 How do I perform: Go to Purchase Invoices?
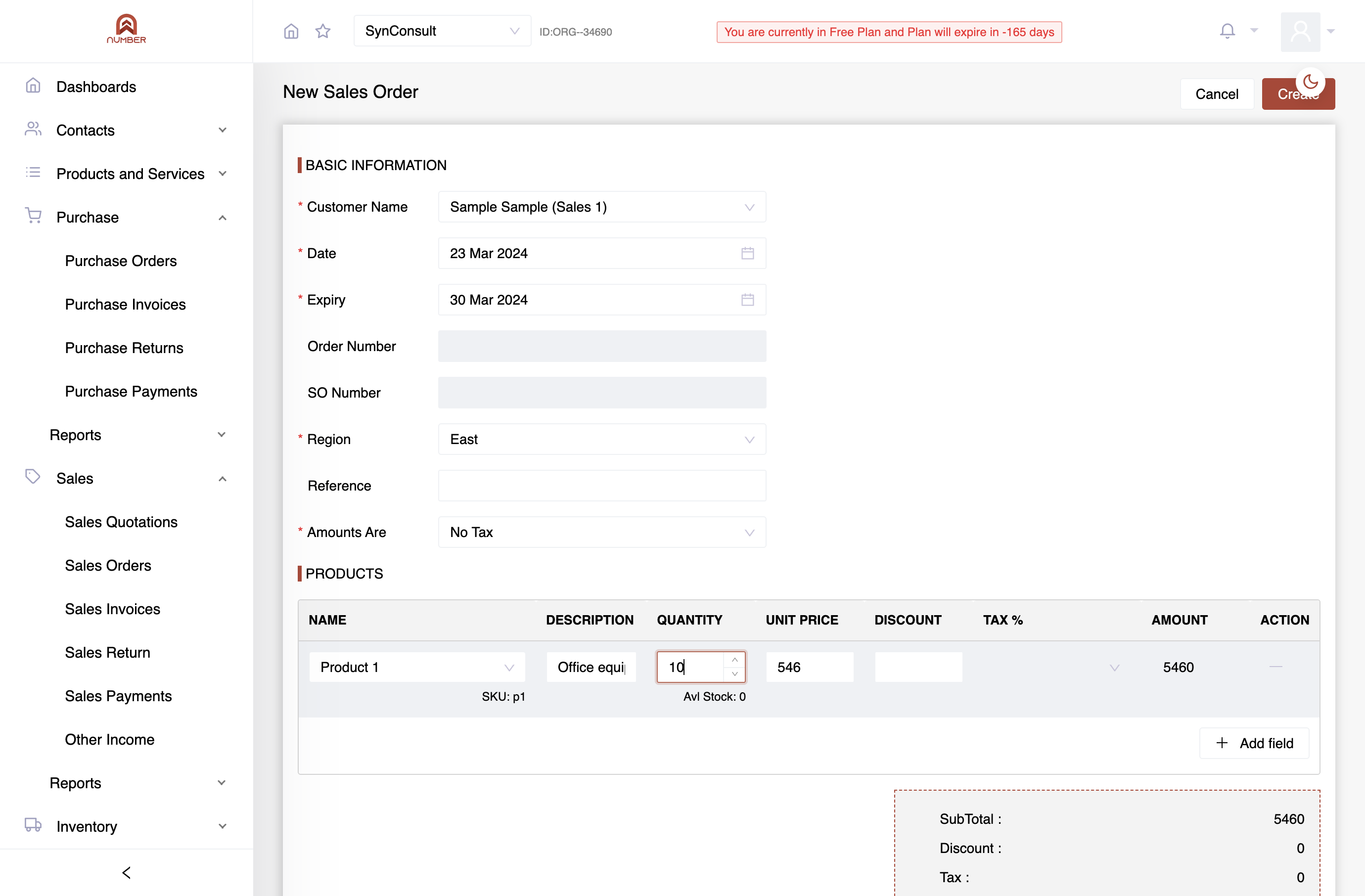point(125,305)
